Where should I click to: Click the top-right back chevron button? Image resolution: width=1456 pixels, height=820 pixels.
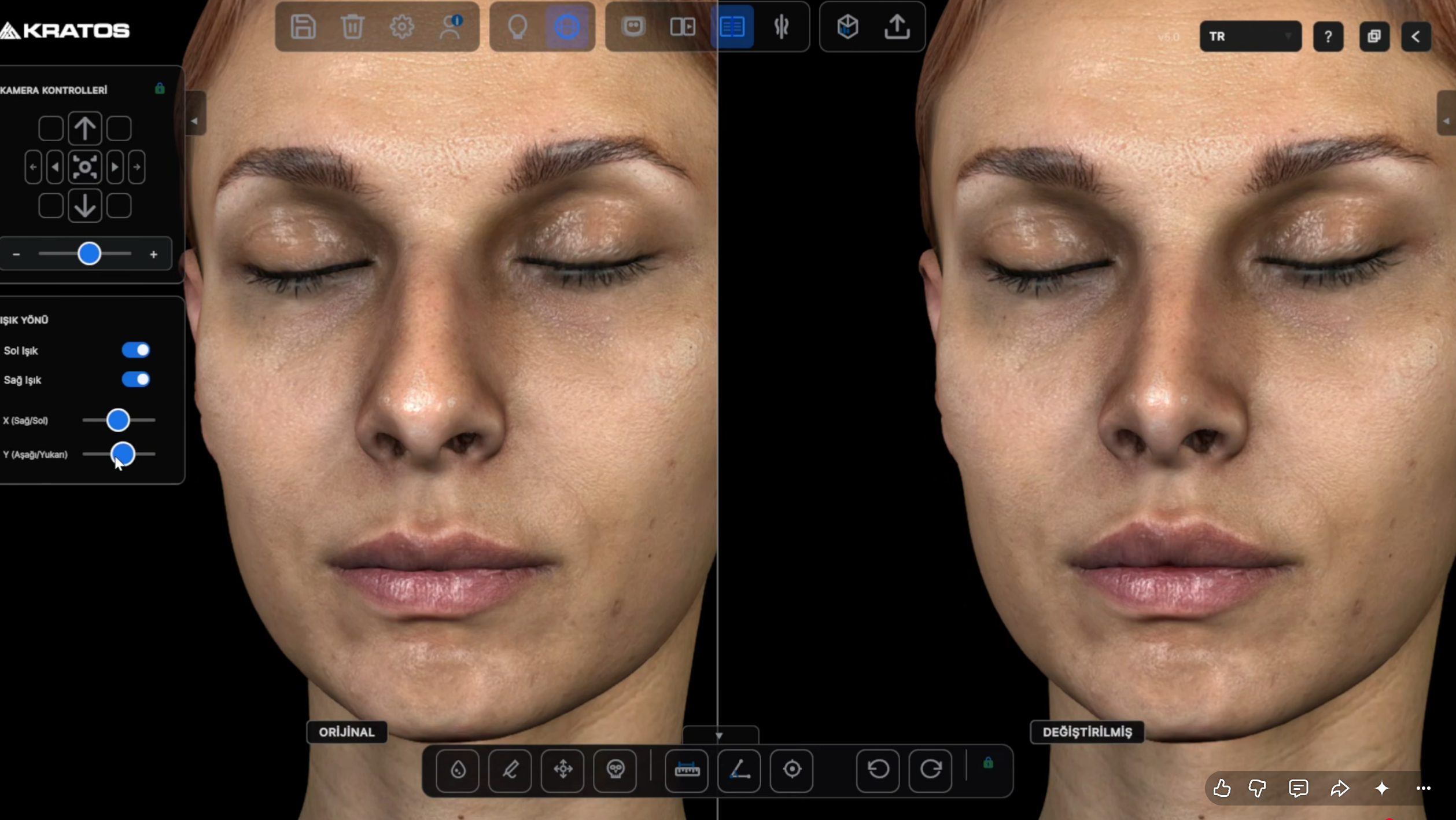point(1416,36)
